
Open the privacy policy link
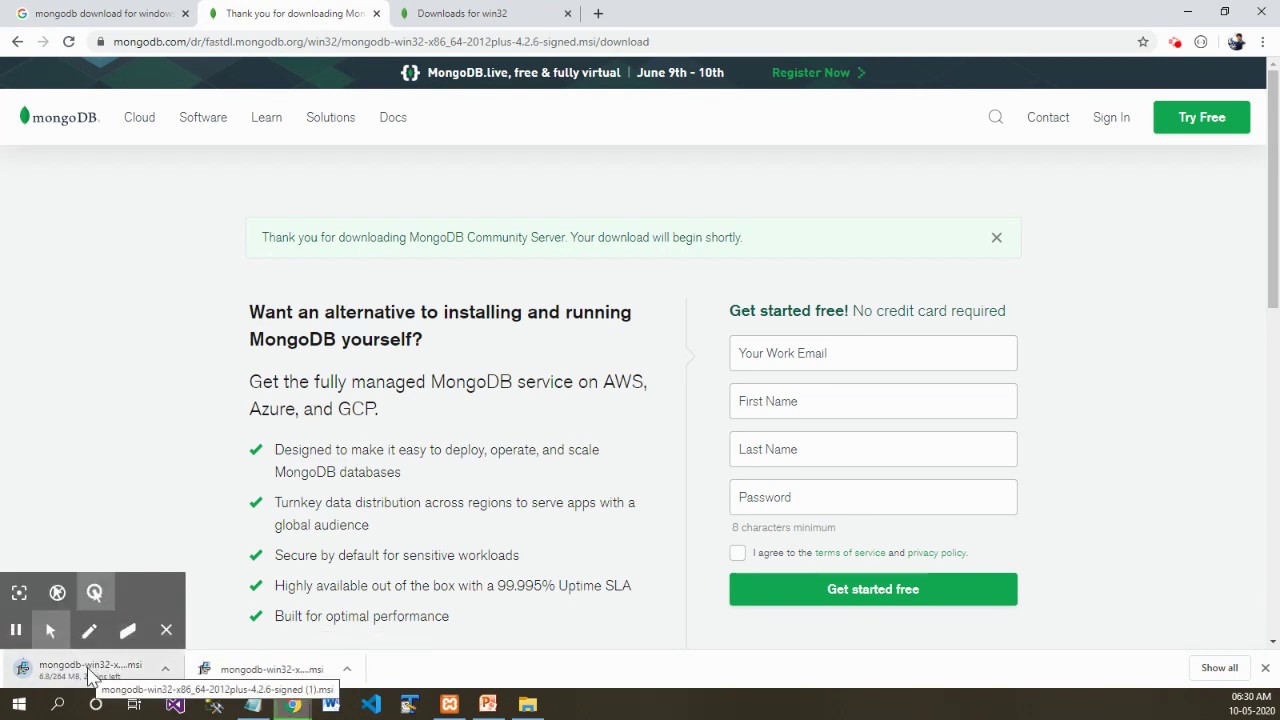[x=936, y=553]
